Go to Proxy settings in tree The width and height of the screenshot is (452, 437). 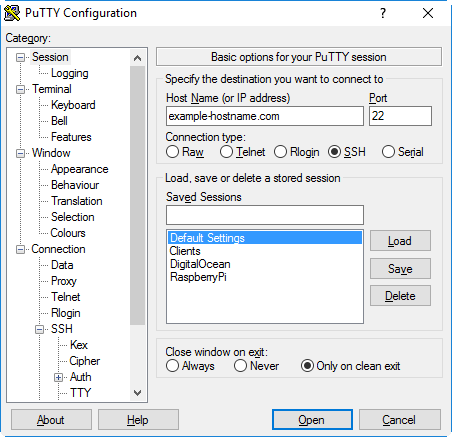64,281
